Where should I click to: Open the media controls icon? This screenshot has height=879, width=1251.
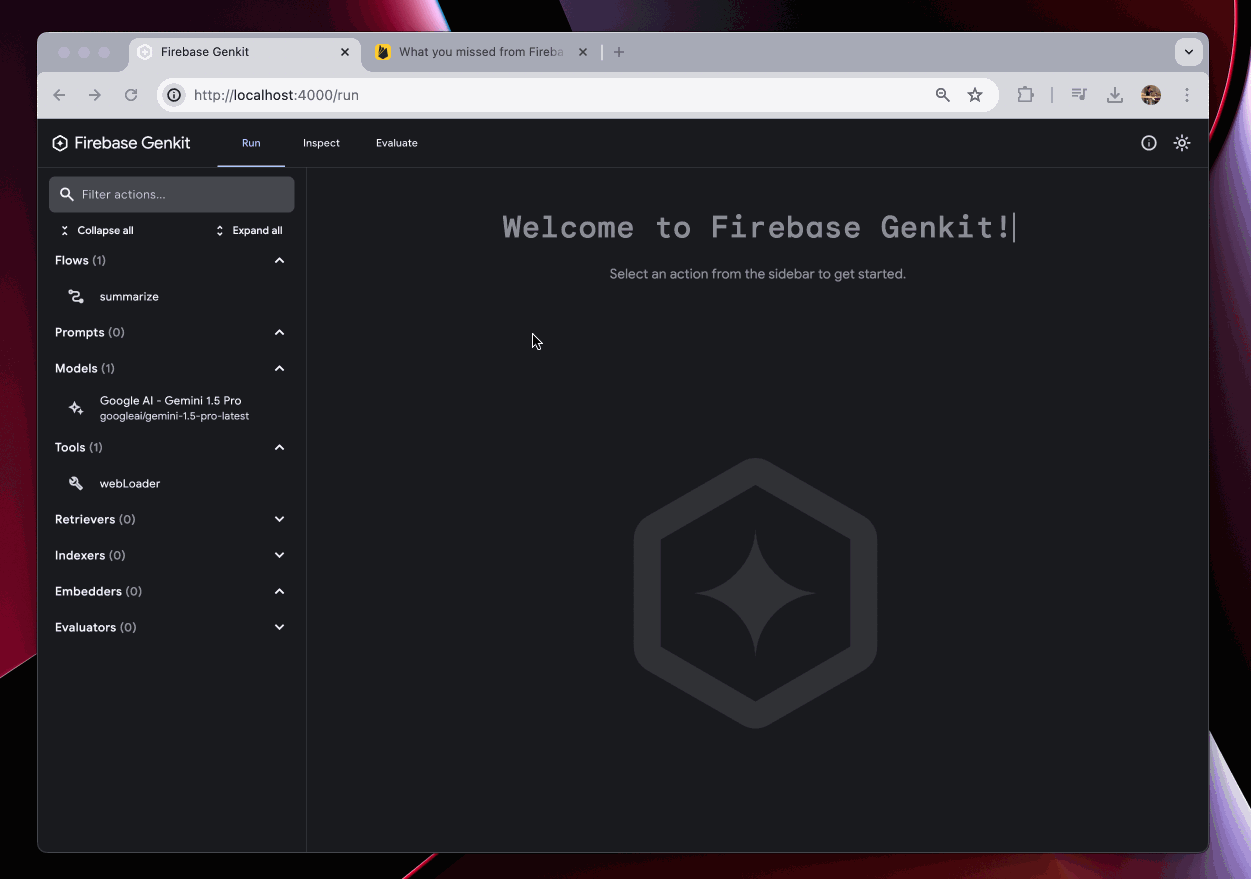pos(1079,95)
